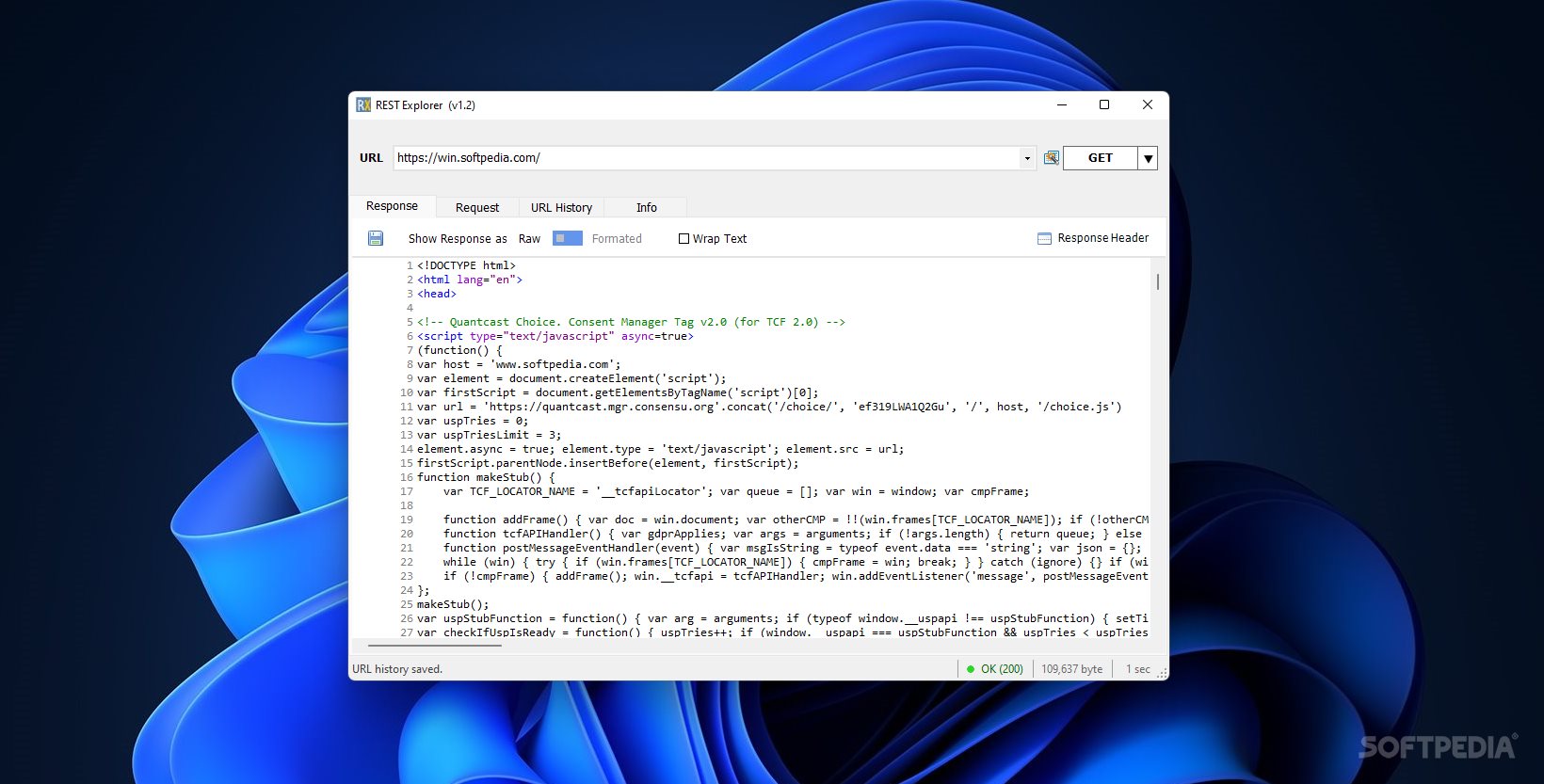This screenshot has height=784, width=1544.
Task: Open the Info tab
Action: [647, 208]
